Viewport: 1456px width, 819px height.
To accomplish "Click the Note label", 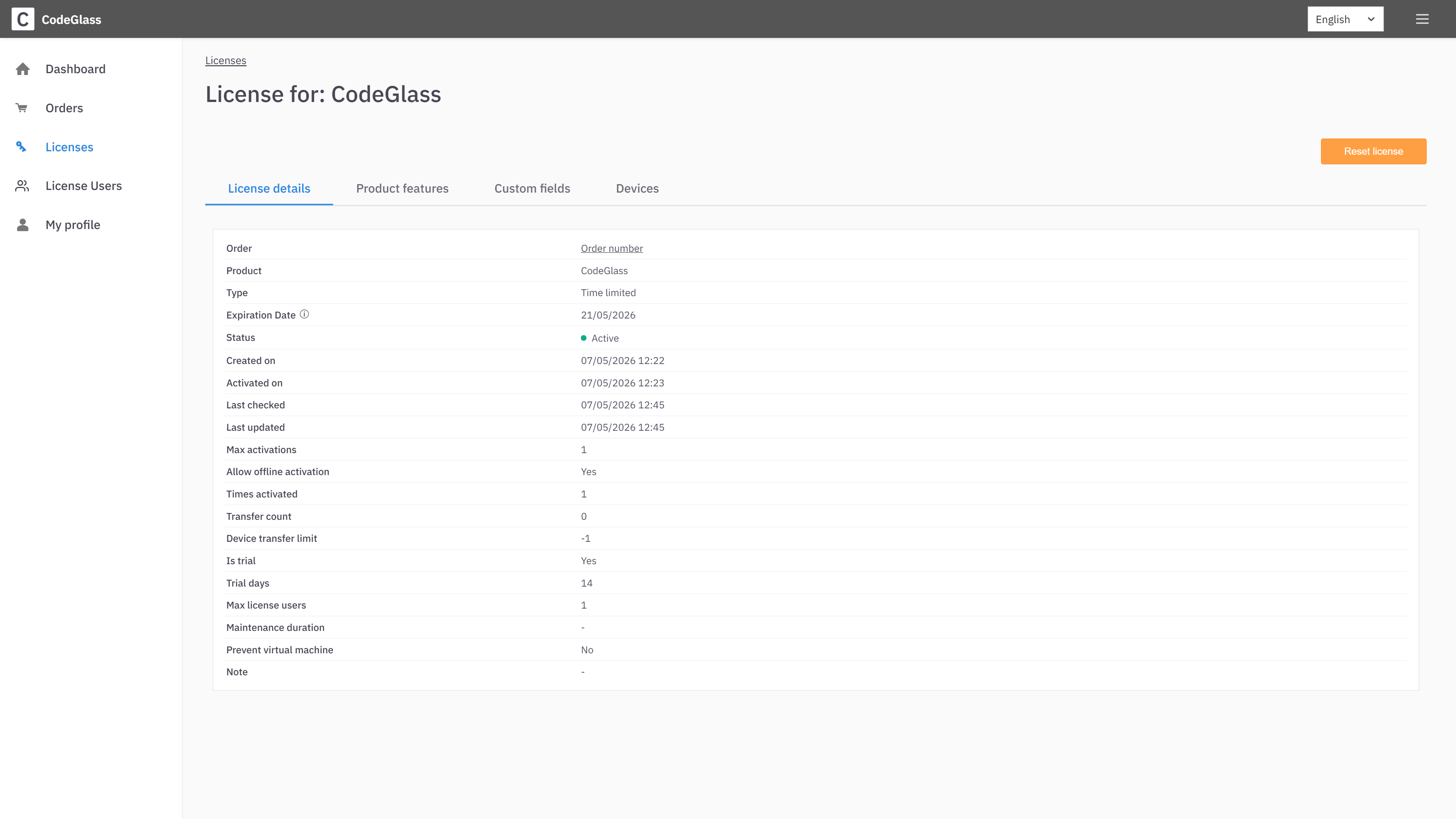I will (x=237, y=672).
